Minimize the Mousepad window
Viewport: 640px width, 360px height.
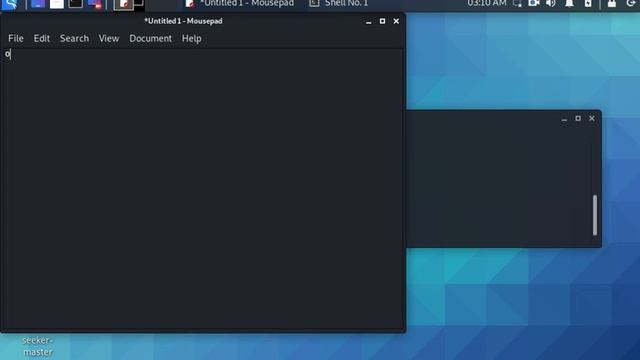pos(369,22)
